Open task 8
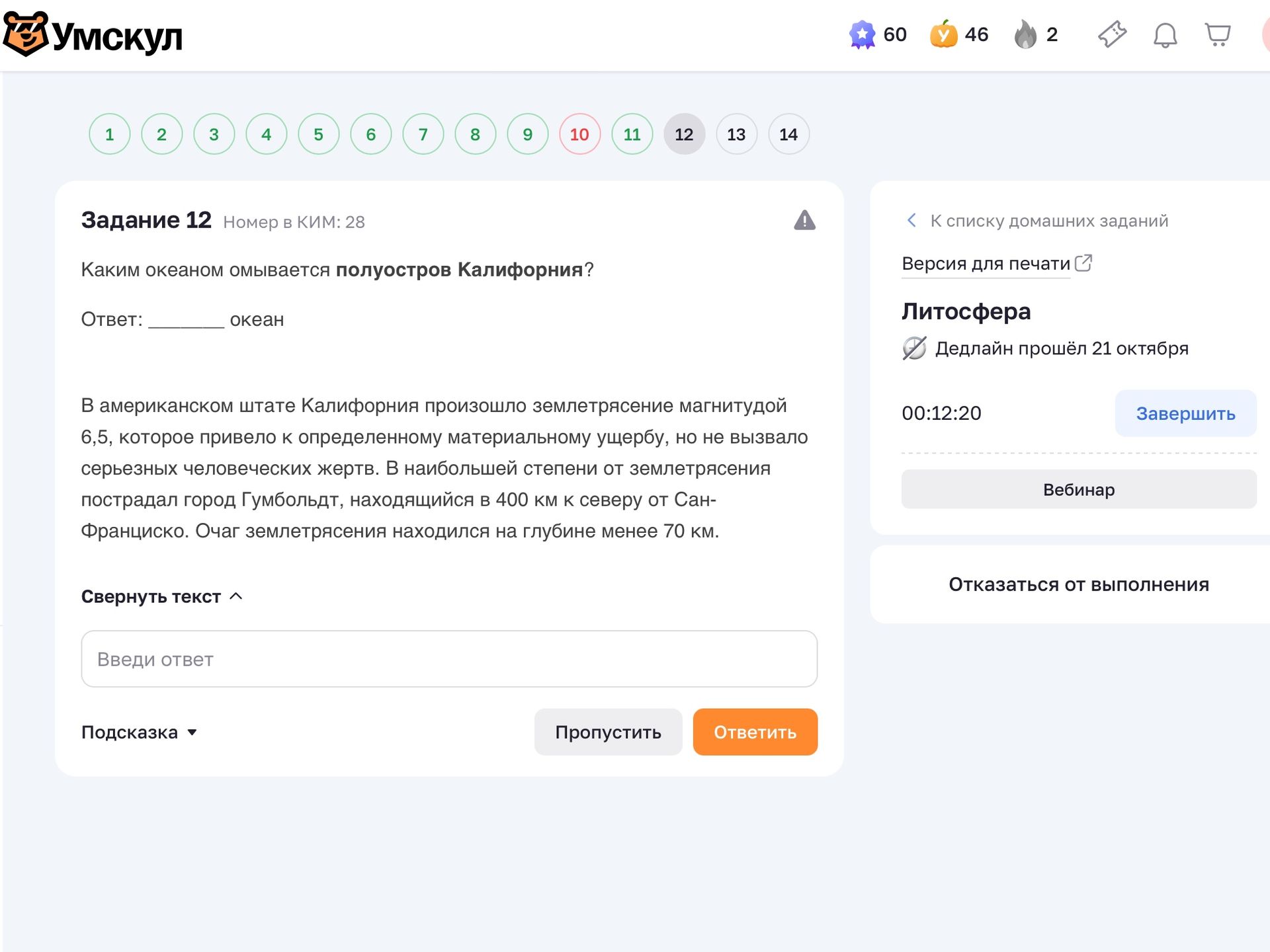Viewport: 1270px width, 952px height. (476, 134)
